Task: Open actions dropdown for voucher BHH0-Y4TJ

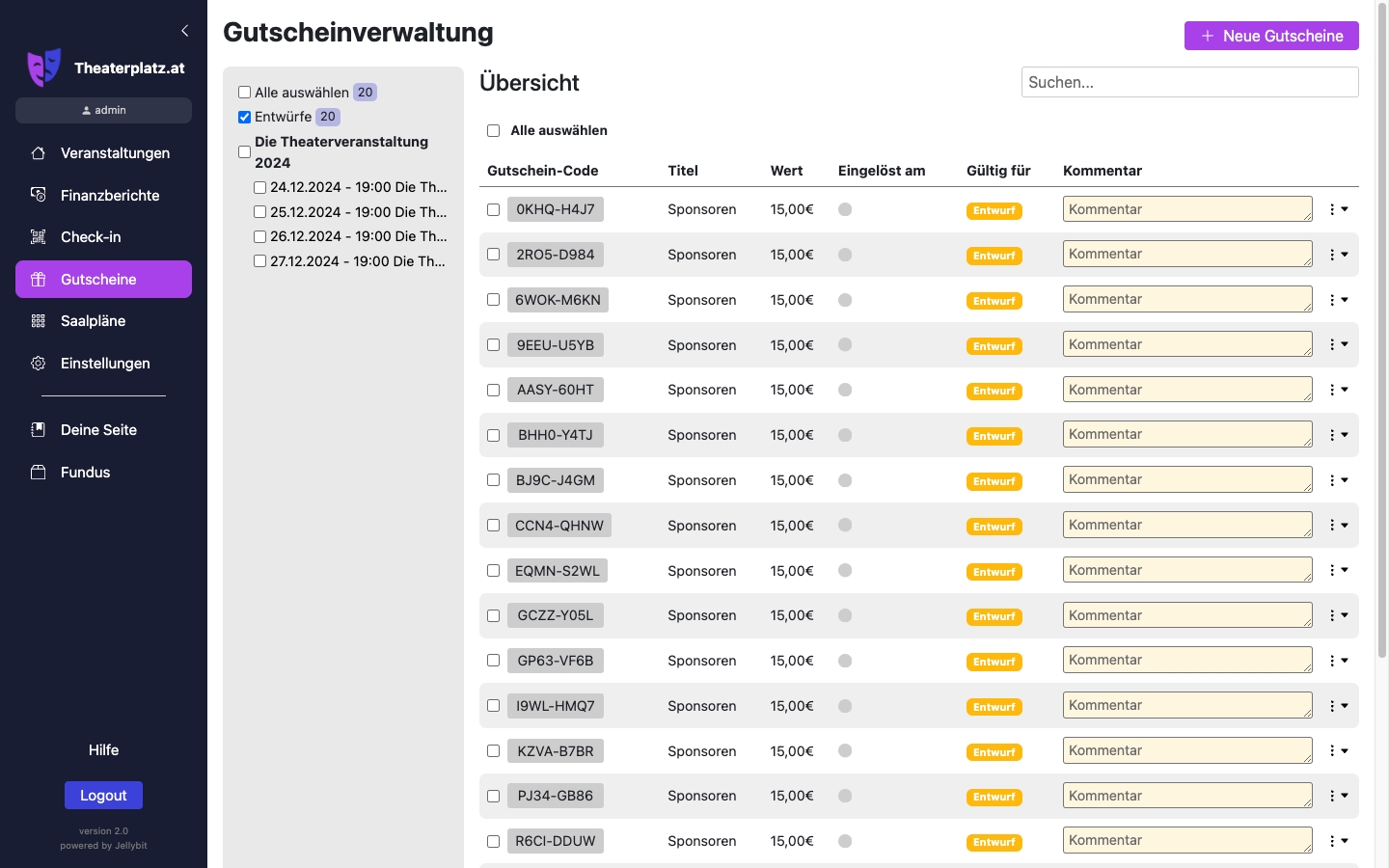Action: [1337, 435]
